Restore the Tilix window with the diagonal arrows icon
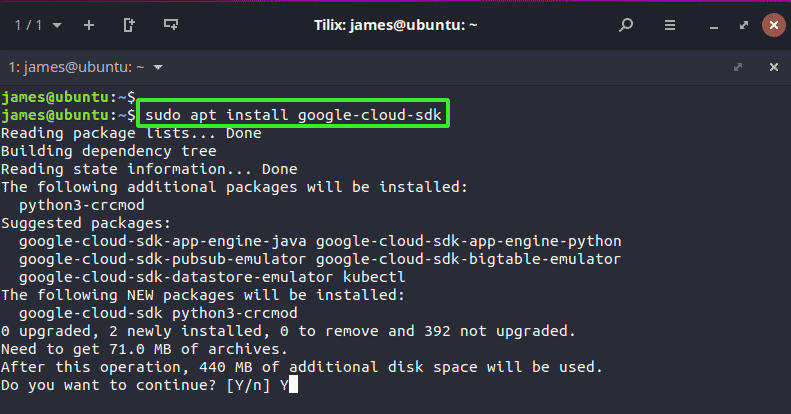This screenshot has width=791, height=414. tap(744, 25)
